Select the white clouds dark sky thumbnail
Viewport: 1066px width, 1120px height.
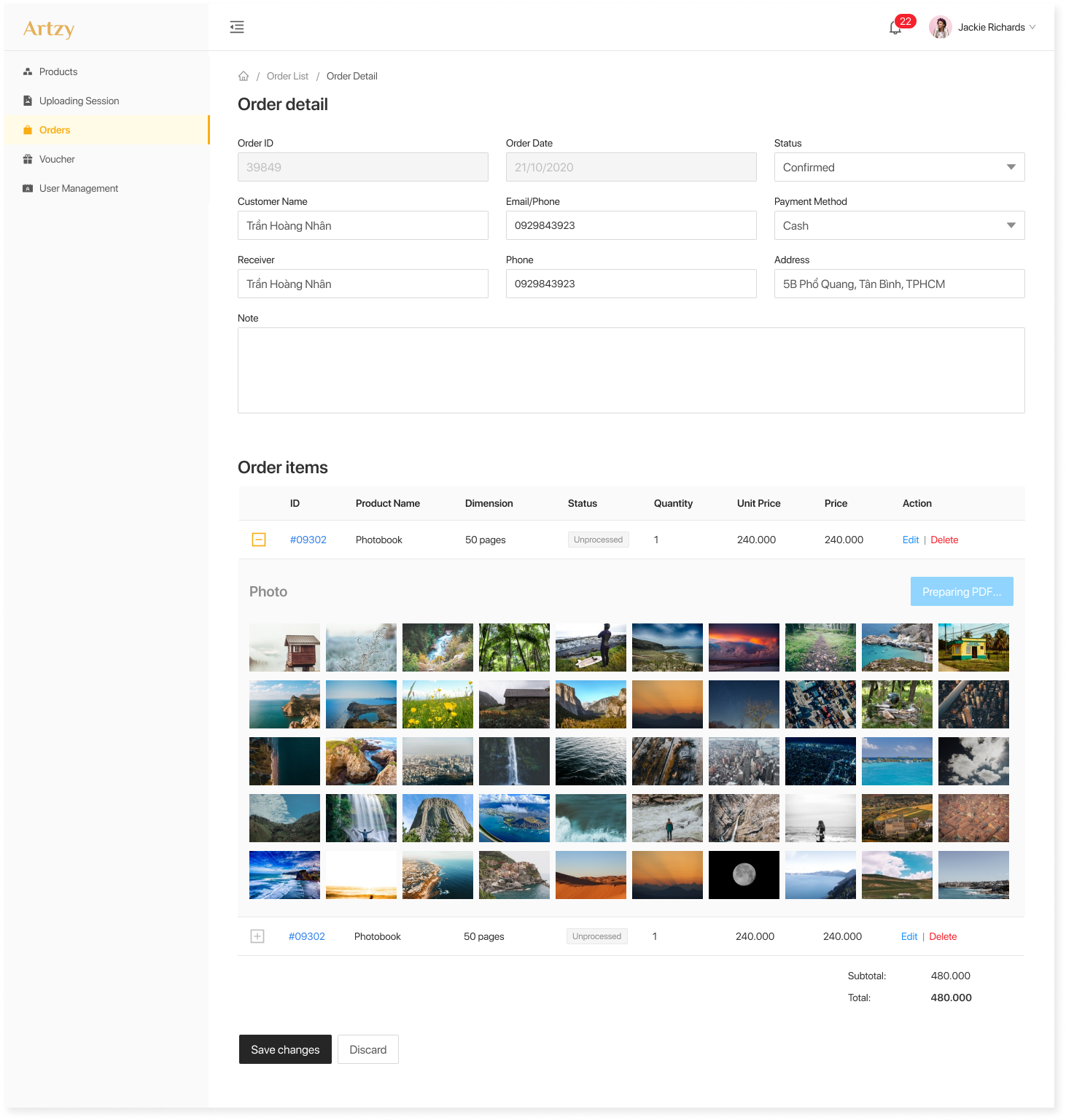coord(973,761)
